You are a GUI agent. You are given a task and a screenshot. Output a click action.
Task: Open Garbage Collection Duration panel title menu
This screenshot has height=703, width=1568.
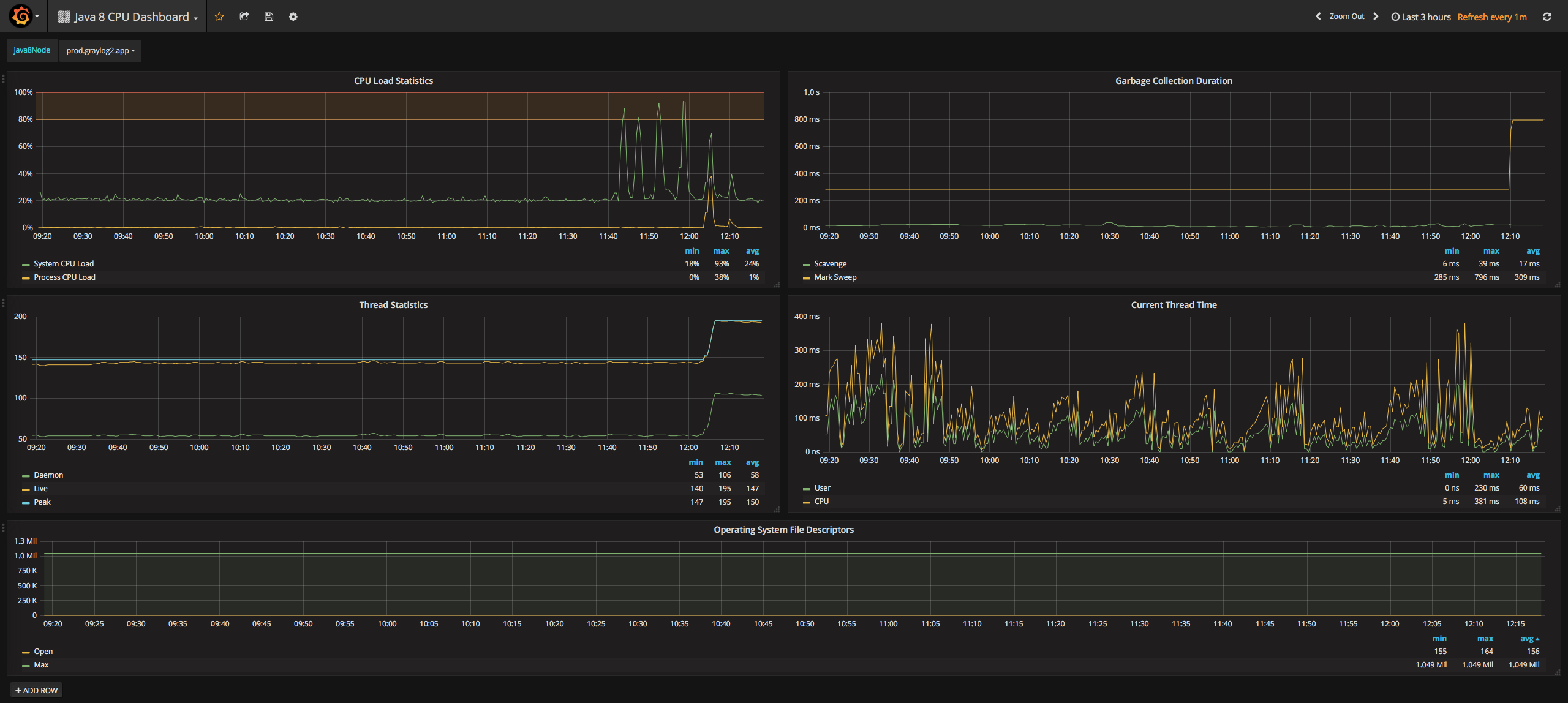(x=1173, y=81)
